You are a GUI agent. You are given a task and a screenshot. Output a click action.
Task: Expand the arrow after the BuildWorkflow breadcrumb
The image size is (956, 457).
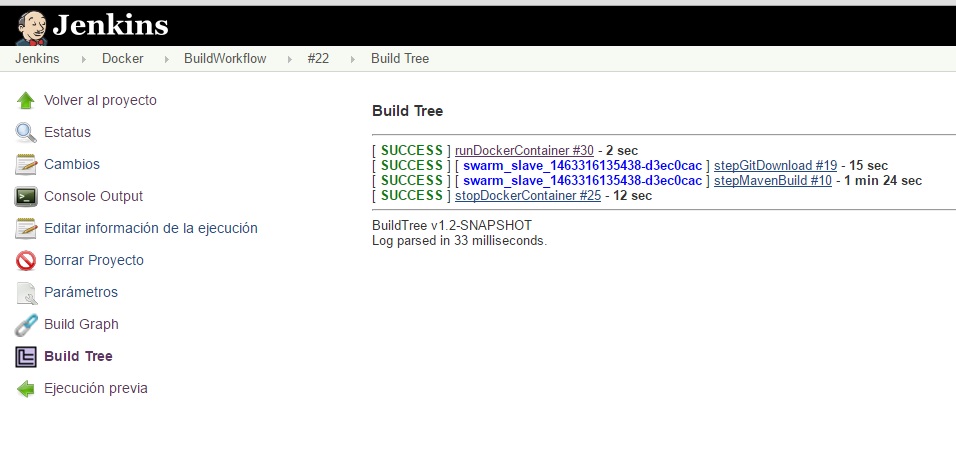click(289, 59)
